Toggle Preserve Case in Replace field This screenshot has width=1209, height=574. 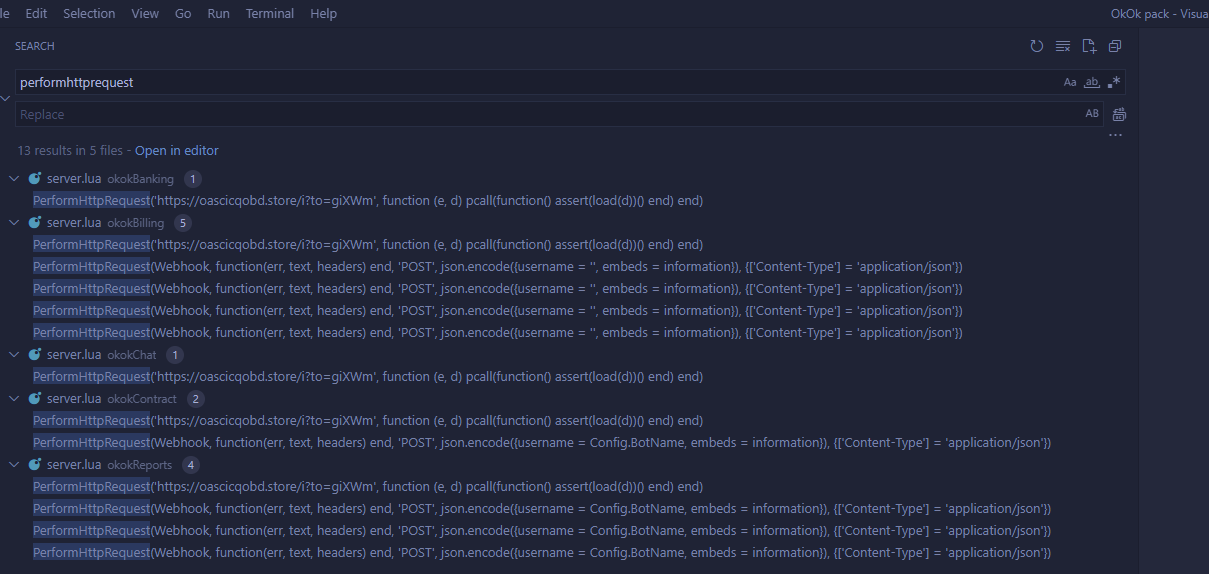click(x=1092, y=114)
